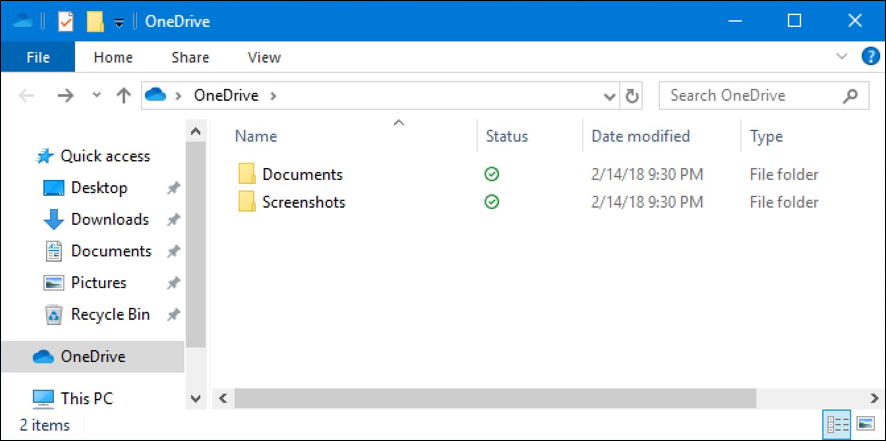886x441 pixels.
Task: Open the Help question mark icon
Action: coord(870,57)
